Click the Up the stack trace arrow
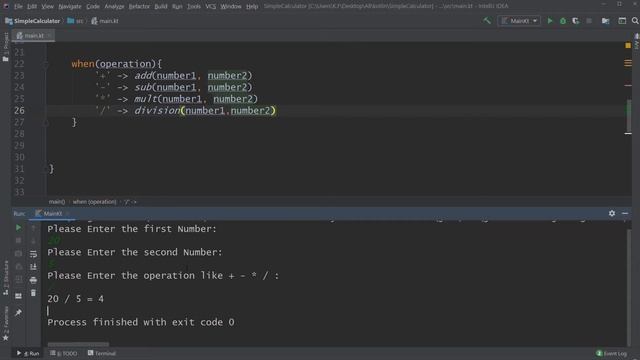The image size is (640, 360). pos(33,227)
